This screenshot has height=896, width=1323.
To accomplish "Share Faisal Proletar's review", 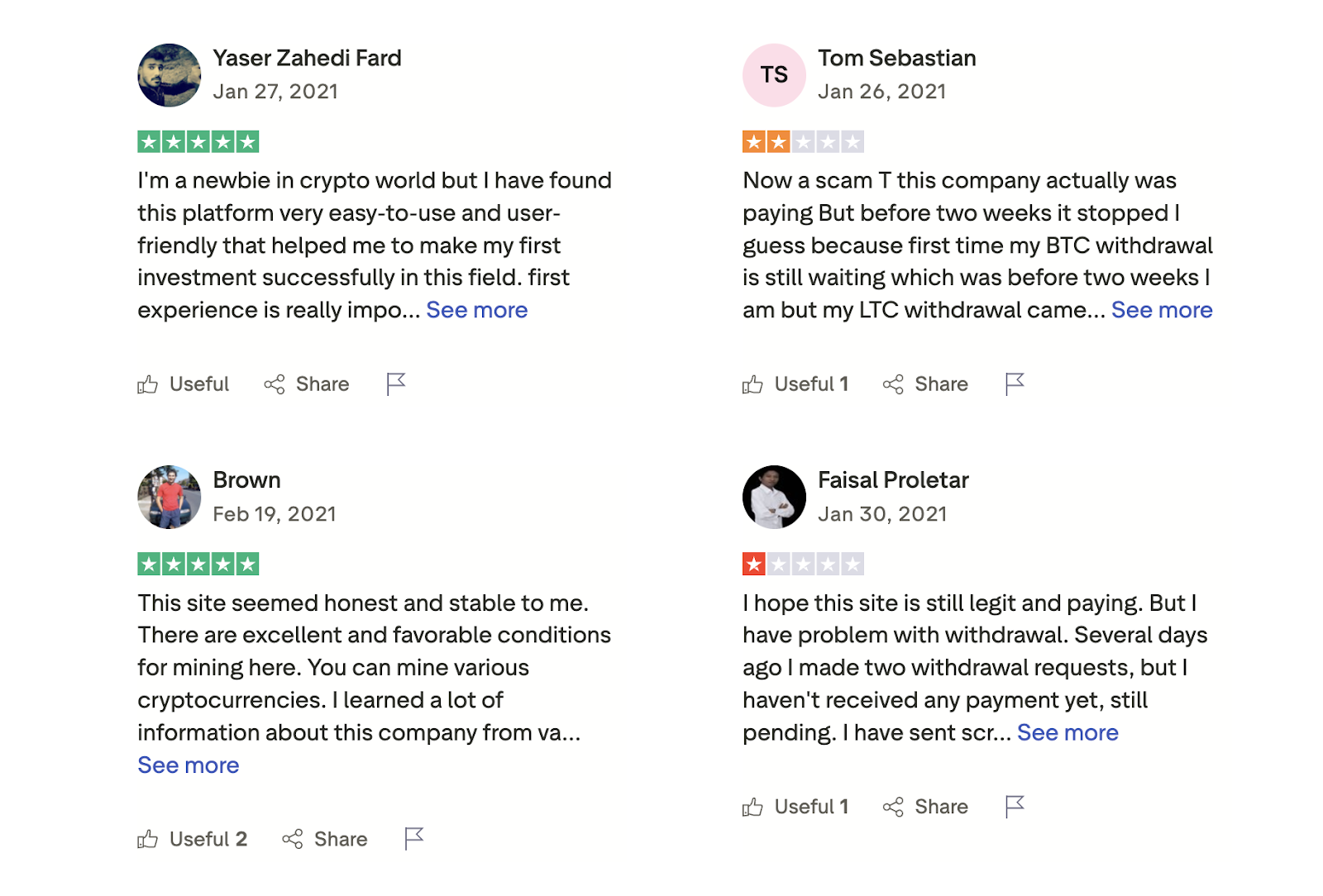I will tap(925, 807).
